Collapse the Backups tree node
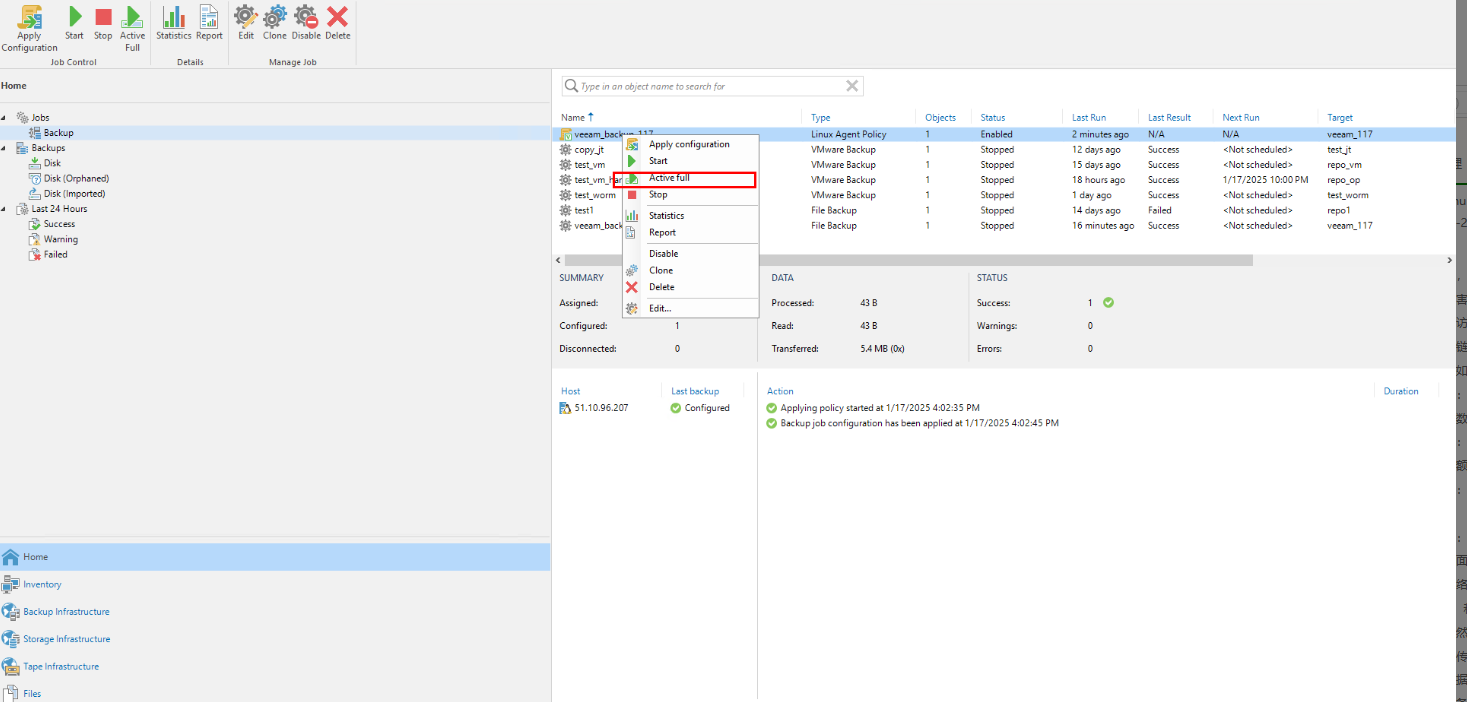This screenshot has width=1467, height=702. click(x=4, y=148)
